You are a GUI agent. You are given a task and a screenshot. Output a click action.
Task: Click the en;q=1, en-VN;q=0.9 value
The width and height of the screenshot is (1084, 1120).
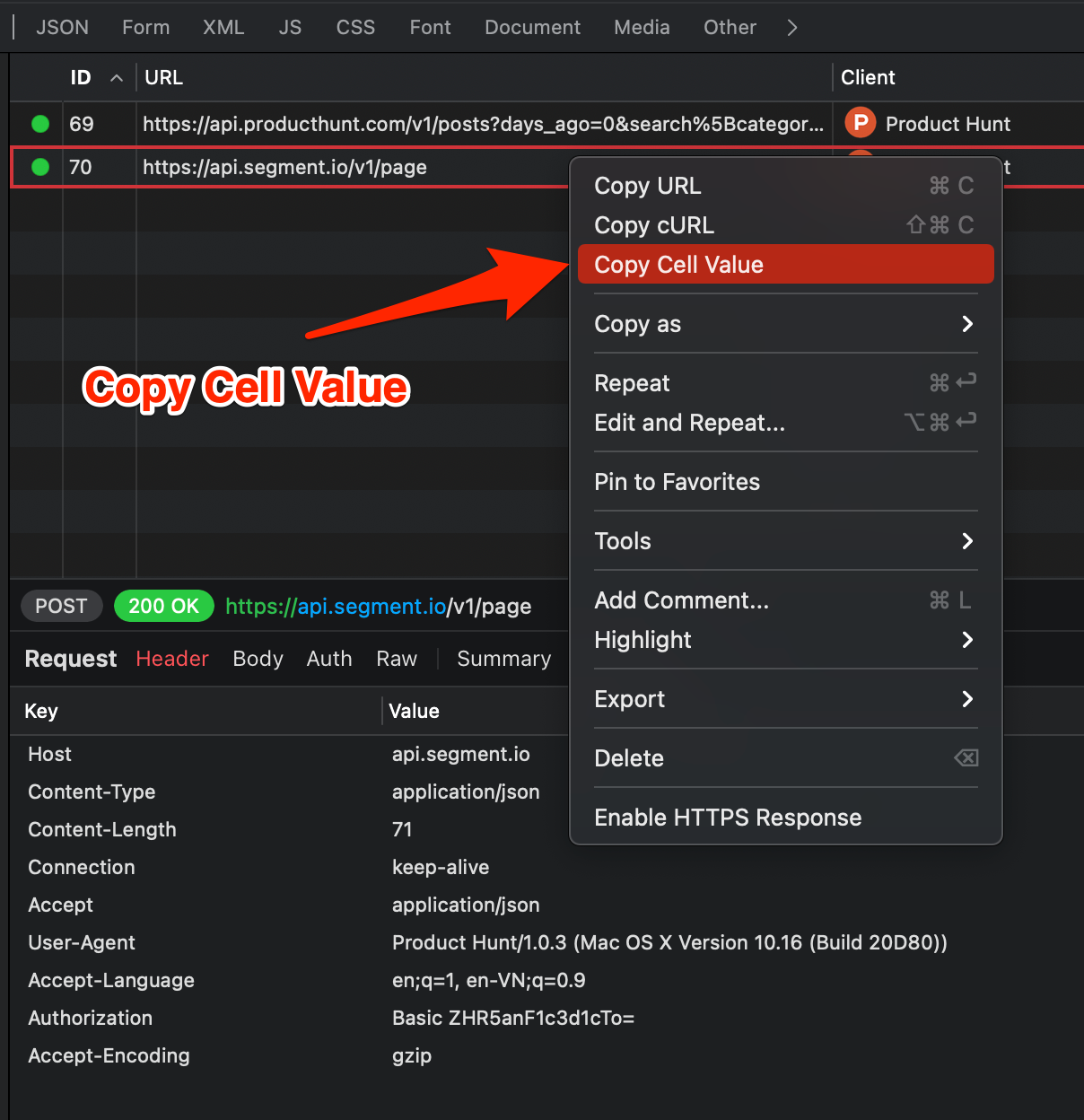[x=489, y=981]
